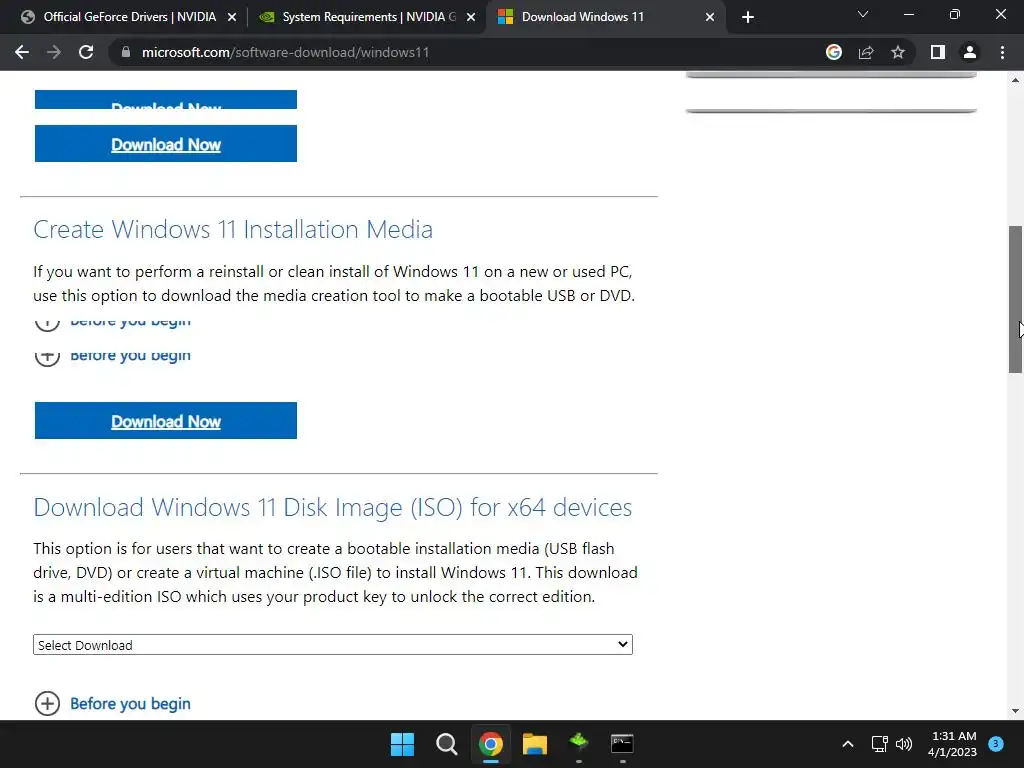This screenshot has width=1024, height=768.
Task: Open the tab search chevron
Action: click(863, 14)
